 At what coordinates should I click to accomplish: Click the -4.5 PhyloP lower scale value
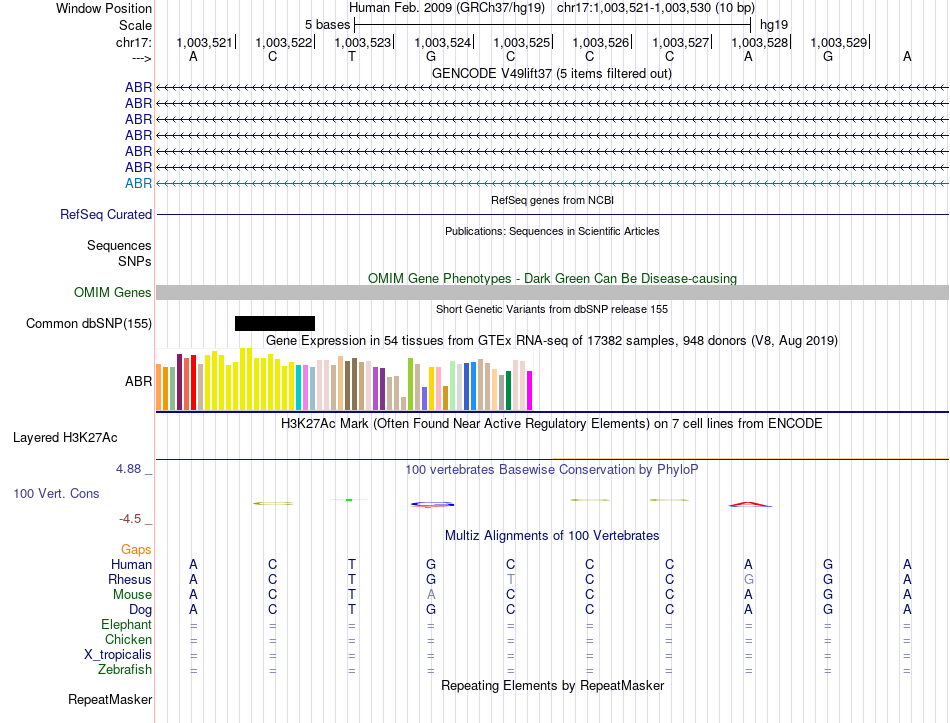(130, 519)
